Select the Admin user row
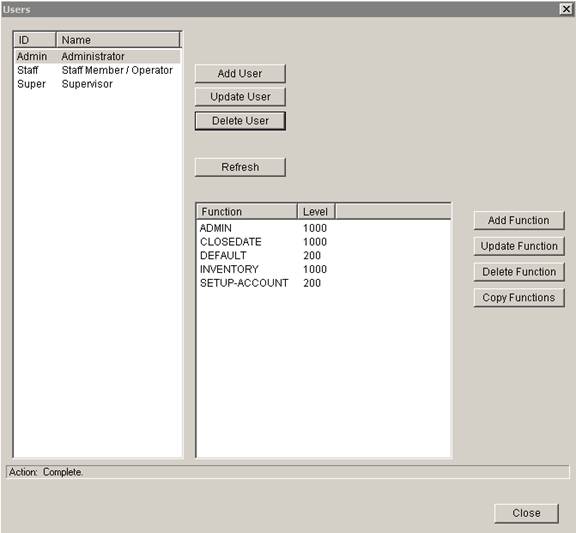 (98, 57)
